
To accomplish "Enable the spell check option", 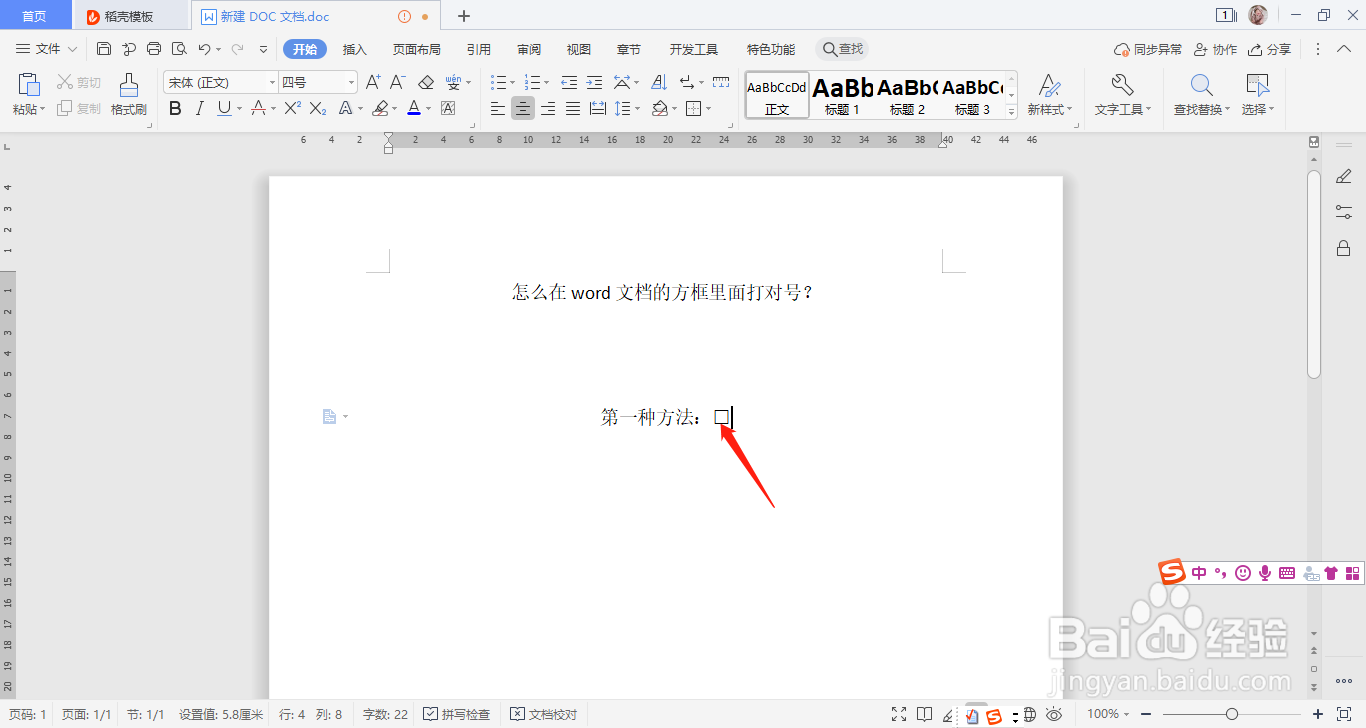I will pos(455,714).
